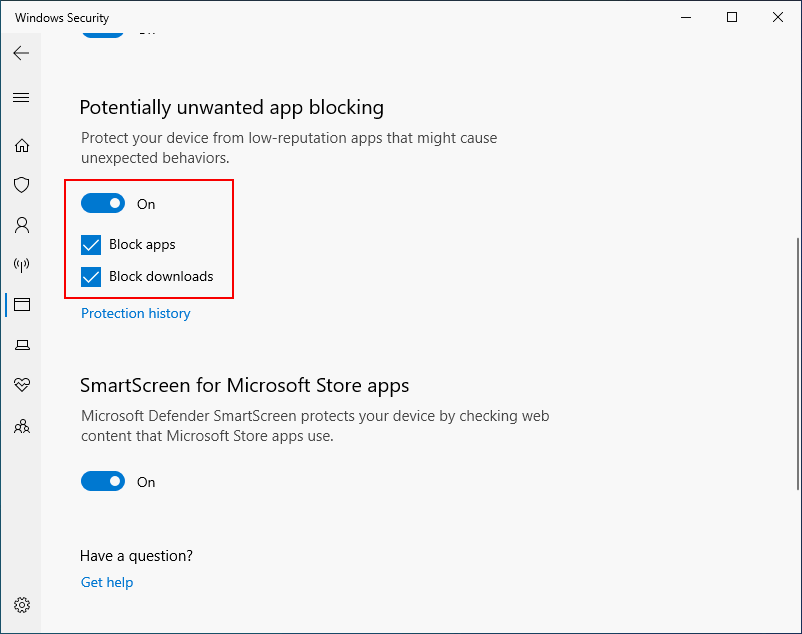Open Virus & threat protection shield icon
Viewport: 802px width, 634px height.
pos(21,185)
